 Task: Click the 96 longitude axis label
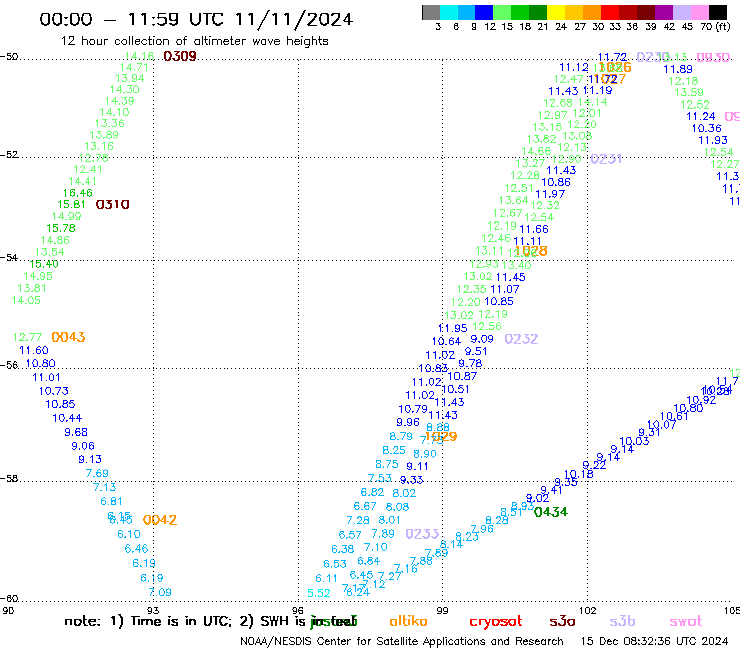pyautogui.click(x=298, y=611)
